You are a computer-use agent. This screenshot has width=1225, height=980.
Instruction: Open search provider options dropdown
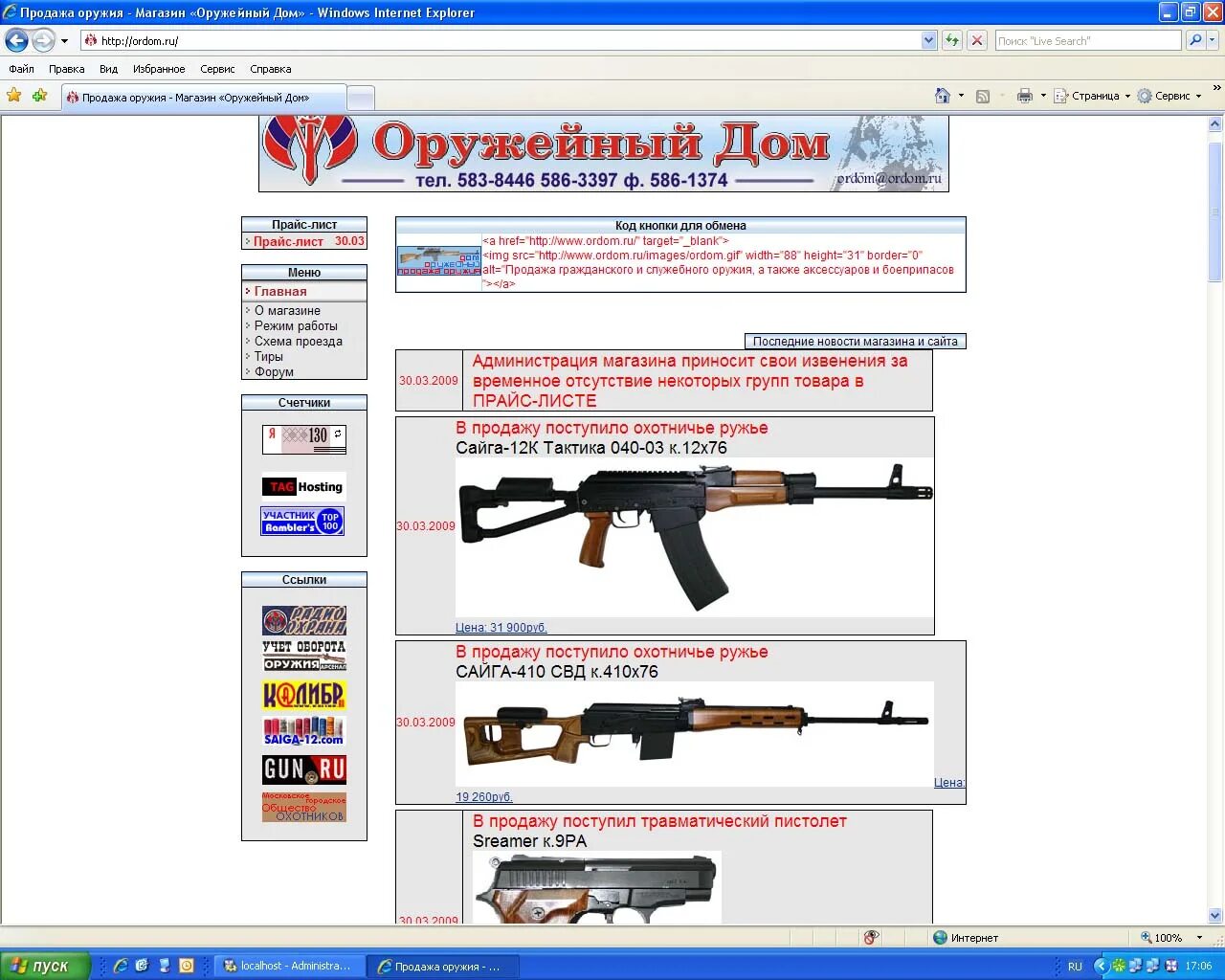[1213, 40]
